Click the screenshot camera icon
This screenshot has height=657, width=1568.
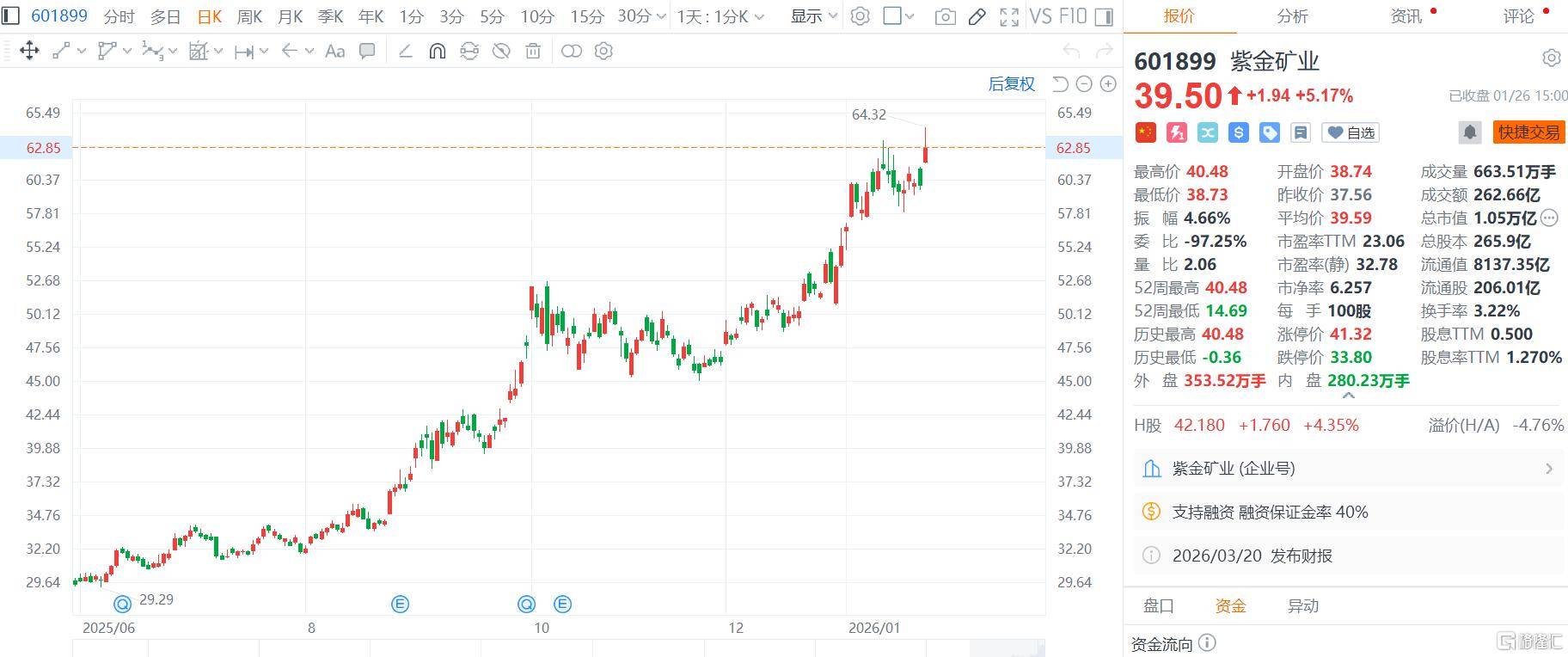click(x=945, y=16)
